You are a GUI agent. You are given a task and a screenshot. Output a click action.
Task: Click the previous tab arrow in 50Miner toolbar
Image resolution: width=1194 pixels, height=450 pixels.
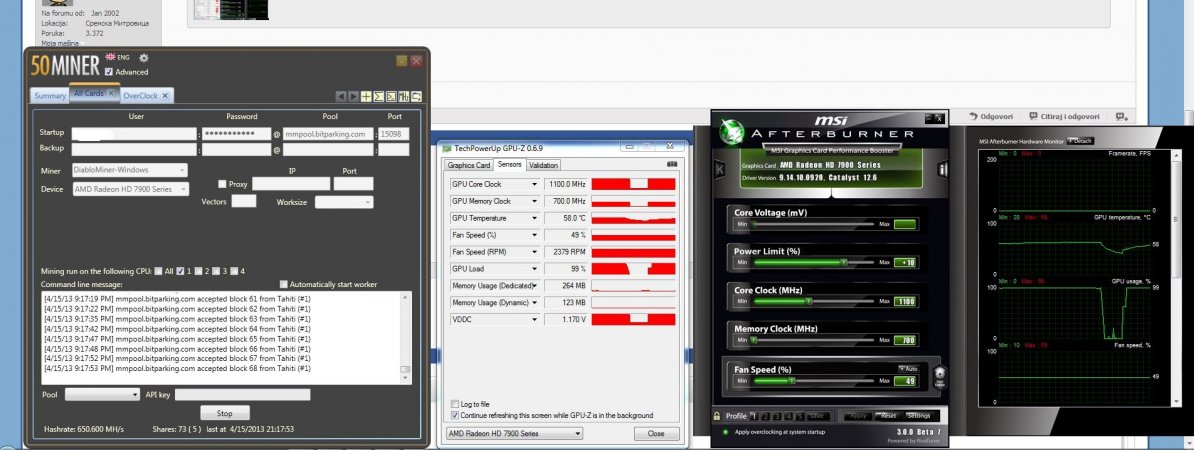pos(342,96)
